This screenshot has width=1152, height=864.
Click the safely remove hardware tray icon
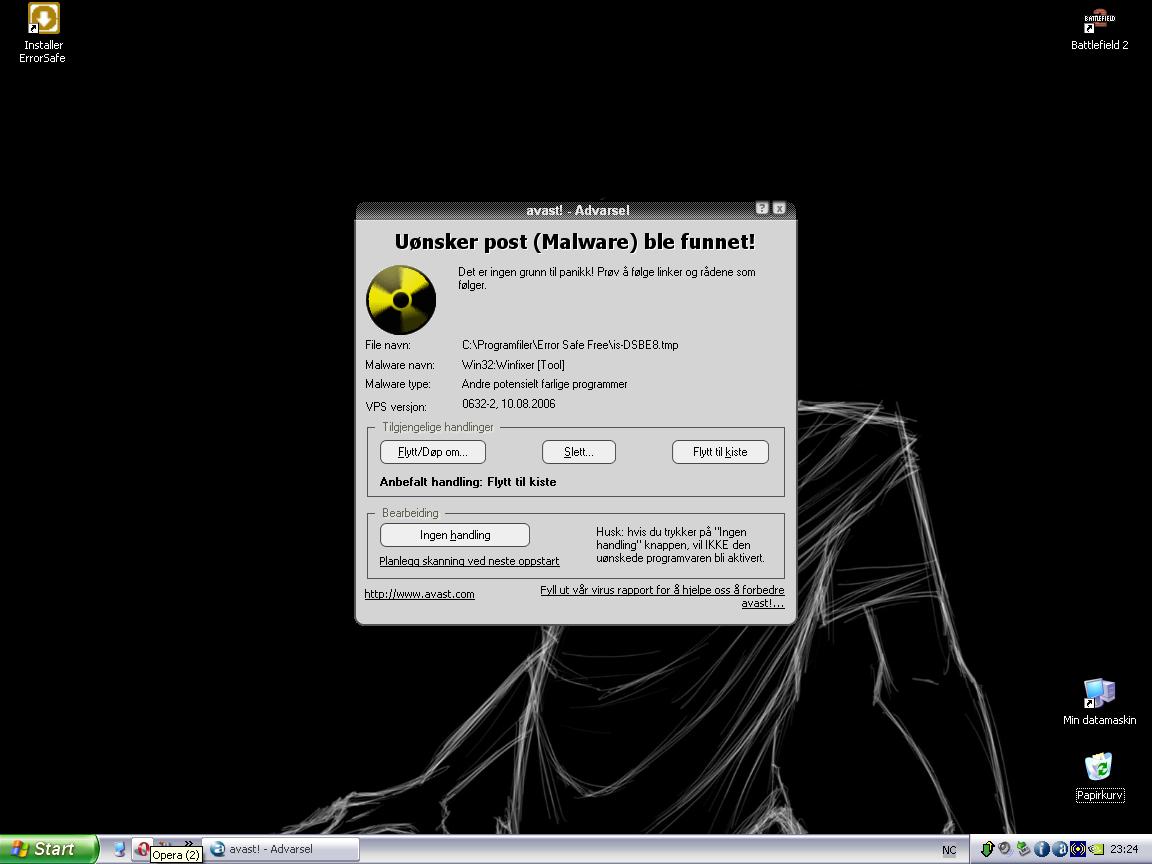pyautogui.click(x=1023, y=849)
